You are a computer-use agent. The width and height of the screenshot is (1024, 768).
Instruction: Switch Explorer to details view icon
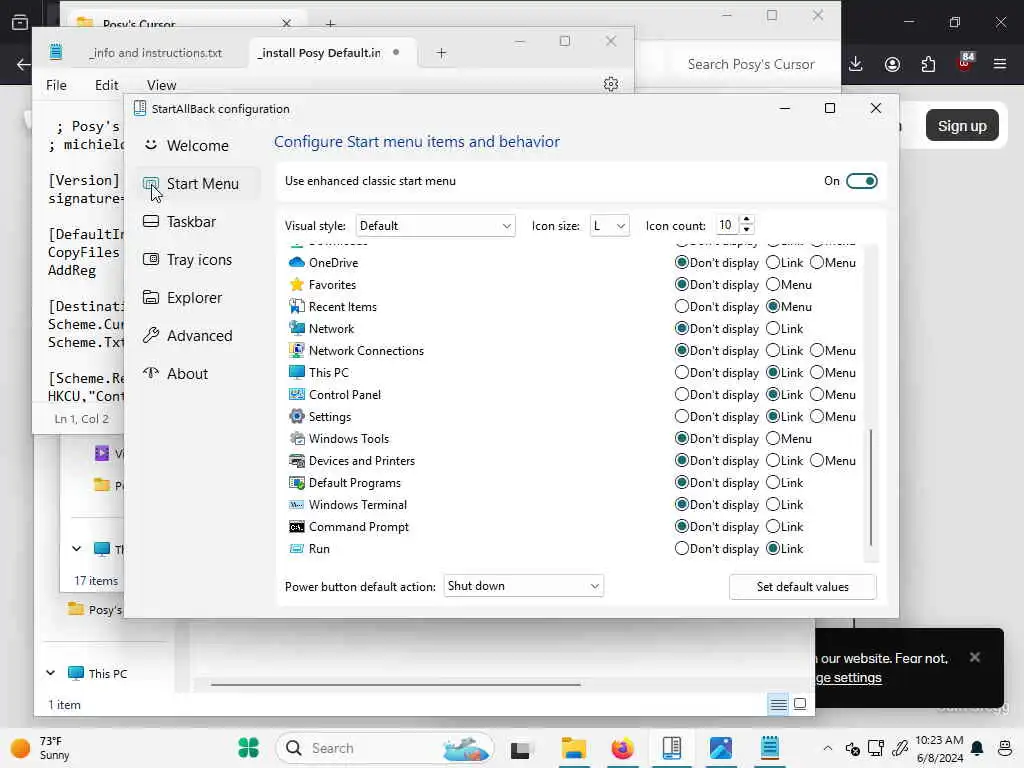(x=778, y=704)
